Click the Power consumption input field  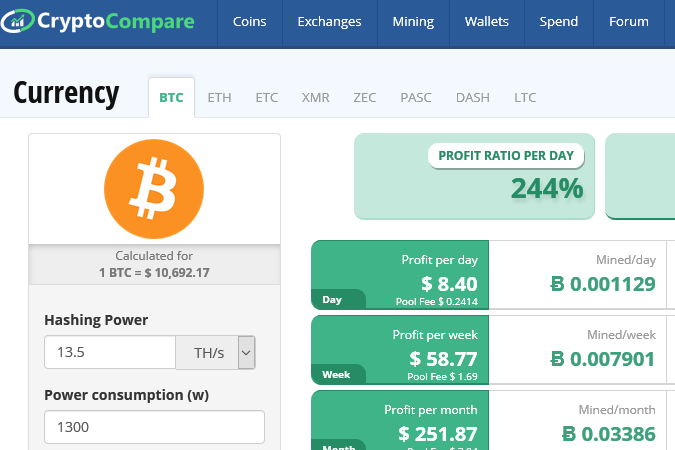[x=154, y=427]
